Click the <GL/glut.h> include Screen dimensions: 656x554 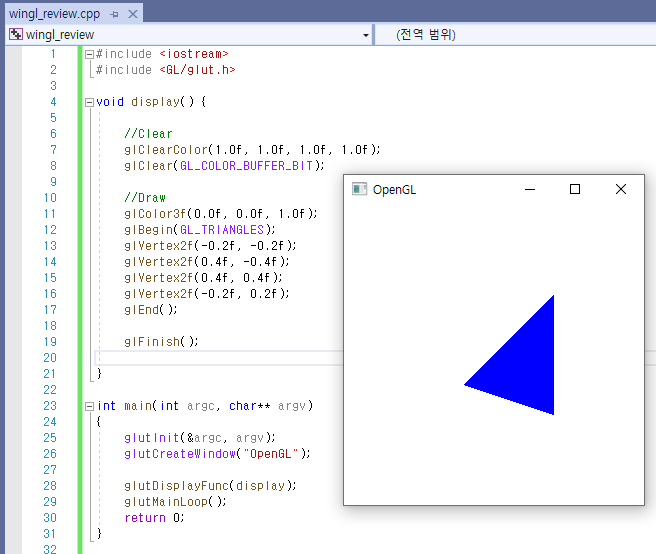point(197,70)
